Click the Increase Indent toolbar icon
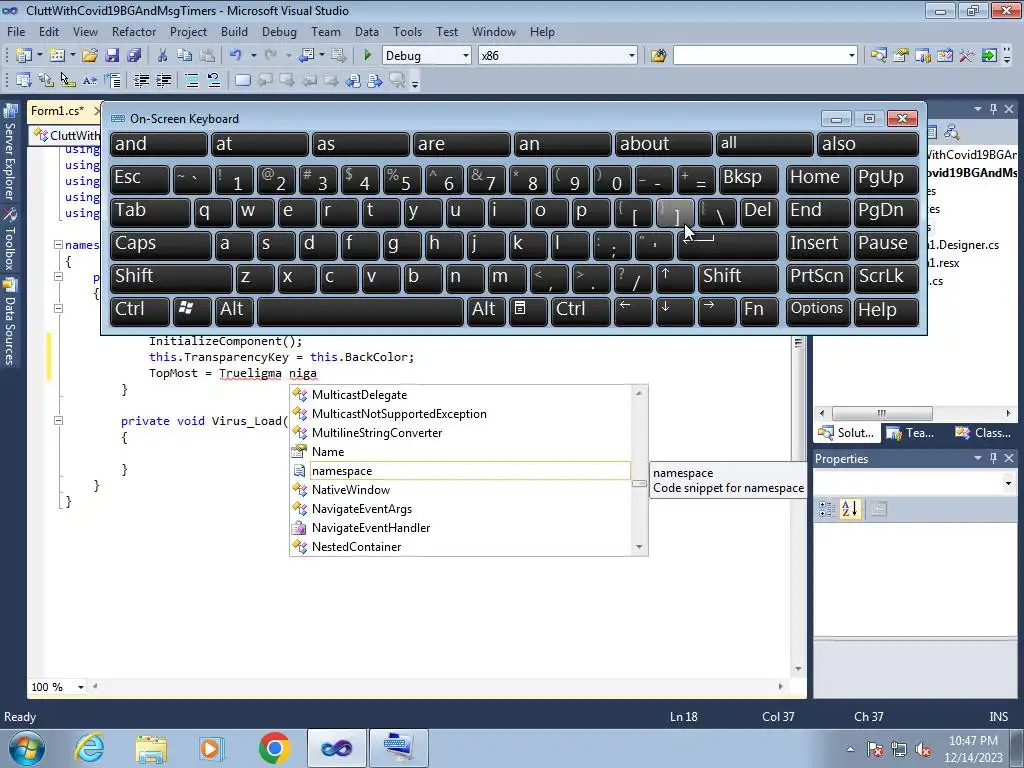1024x768 pixels. coord(163,80)
